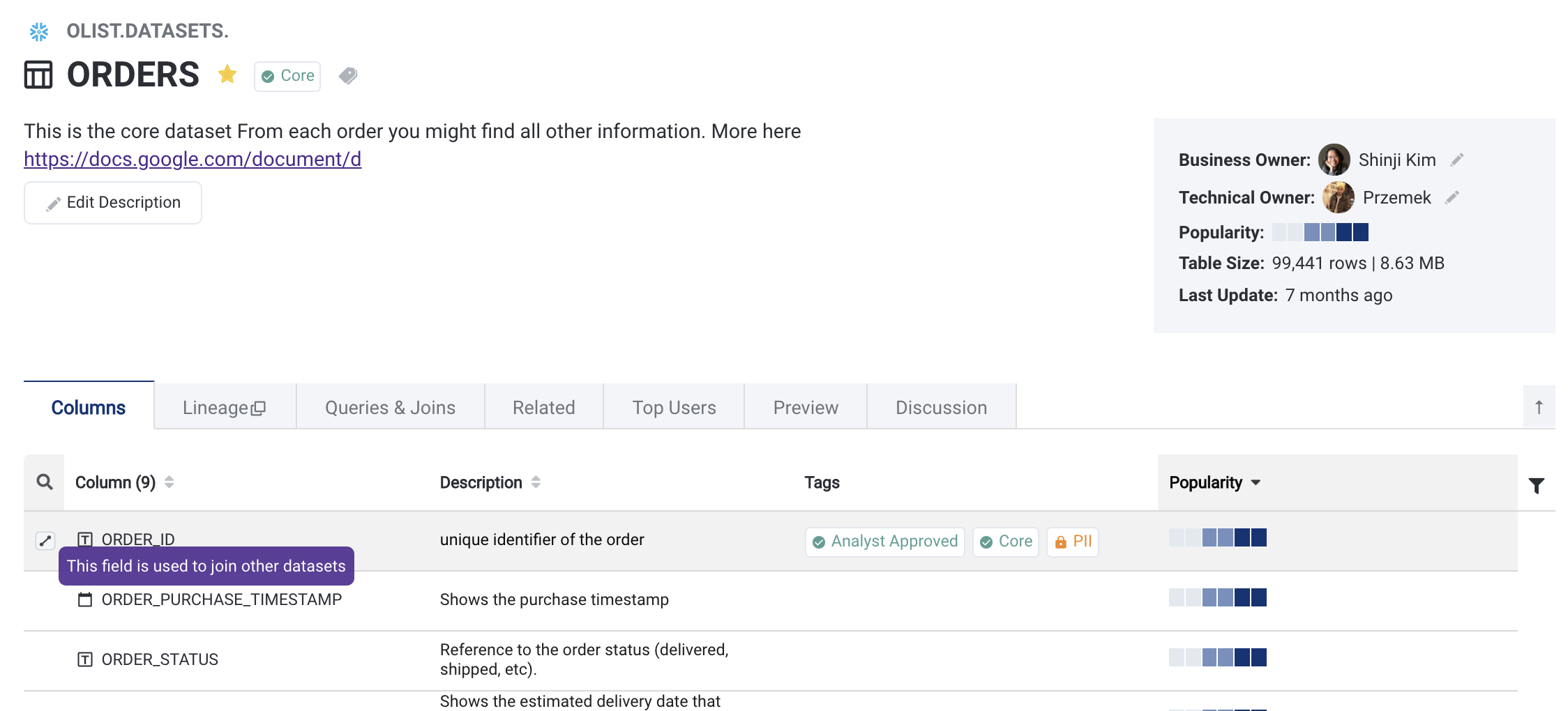Edit the Technical Owner with pencil icon
Screen dimensions: 1568x711
[1452, 198]
